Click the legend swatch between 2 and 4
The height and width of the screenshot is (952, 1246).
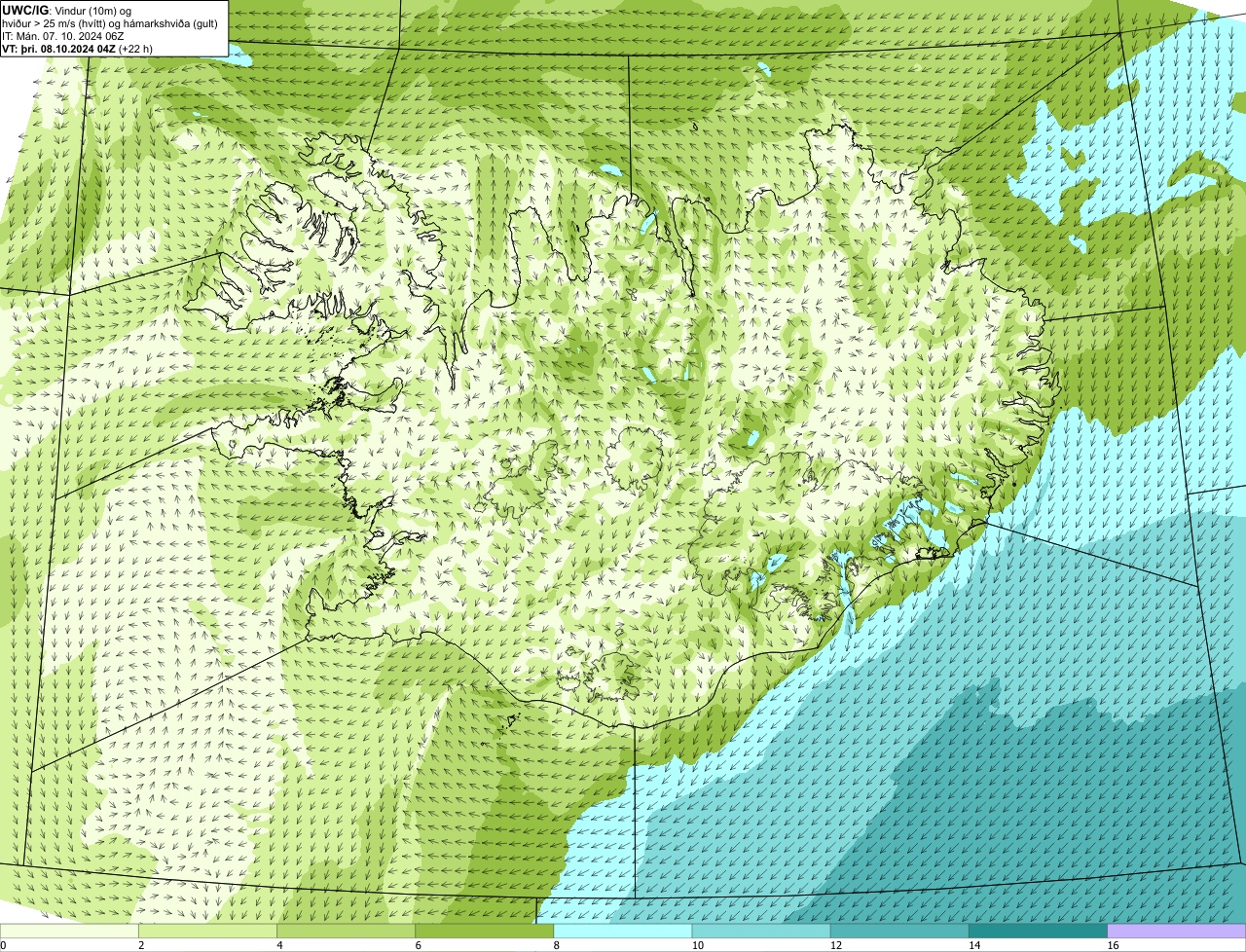point(207,931)
